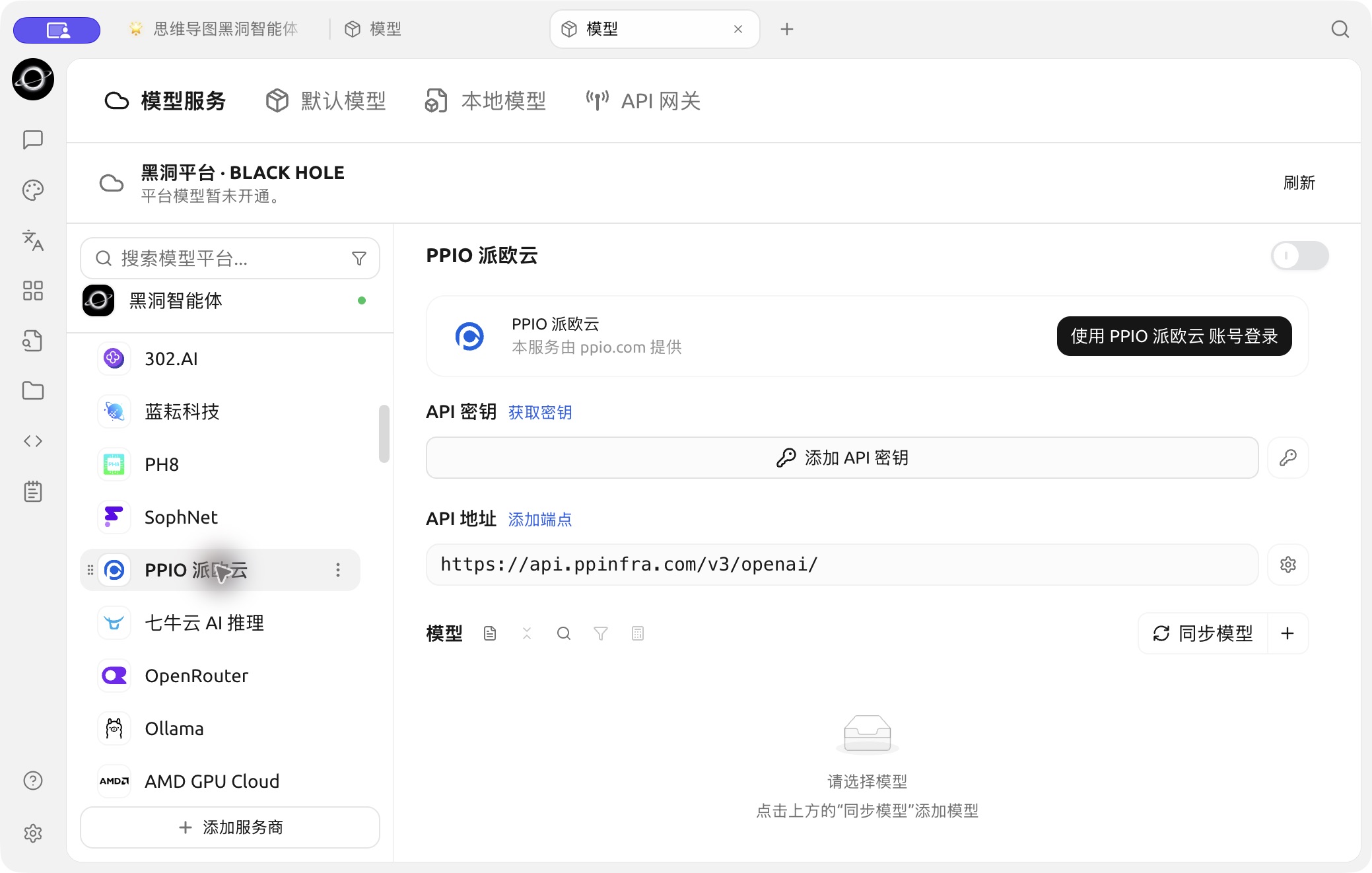This screenshot has width=1372, height=873.
Task: Open the apps grid icon in sidebar
Action: coord(33,291)
